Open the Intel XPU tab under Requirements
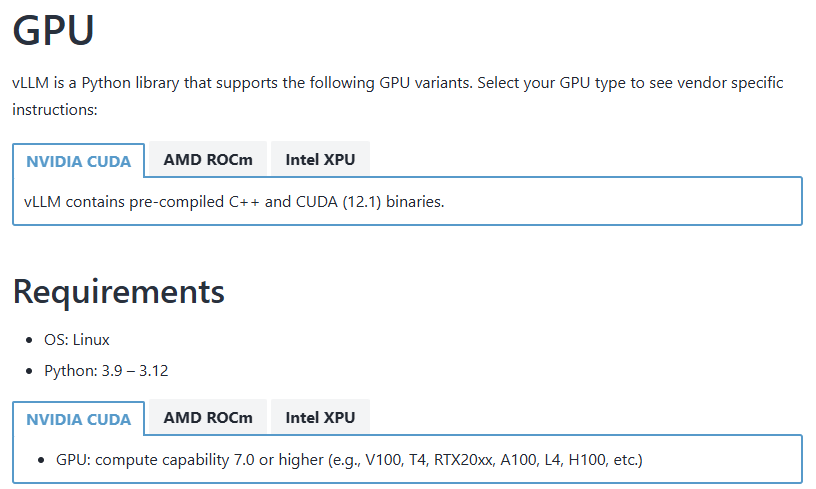 320,417
